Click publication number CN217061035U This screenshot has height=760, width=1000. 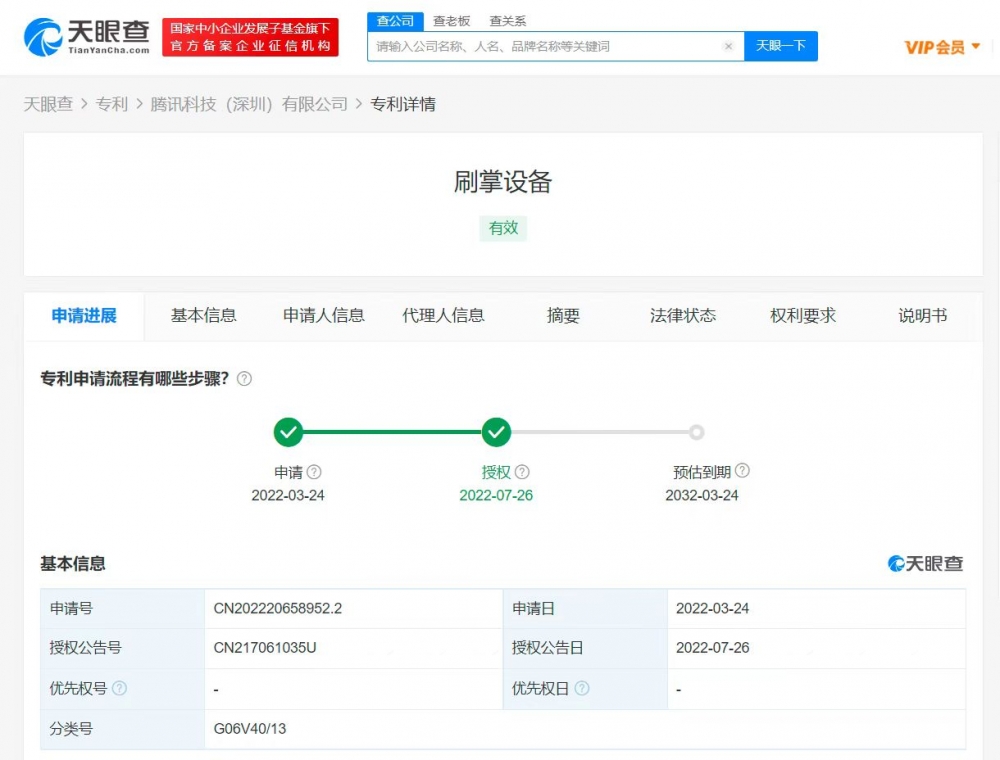point(265,648)
